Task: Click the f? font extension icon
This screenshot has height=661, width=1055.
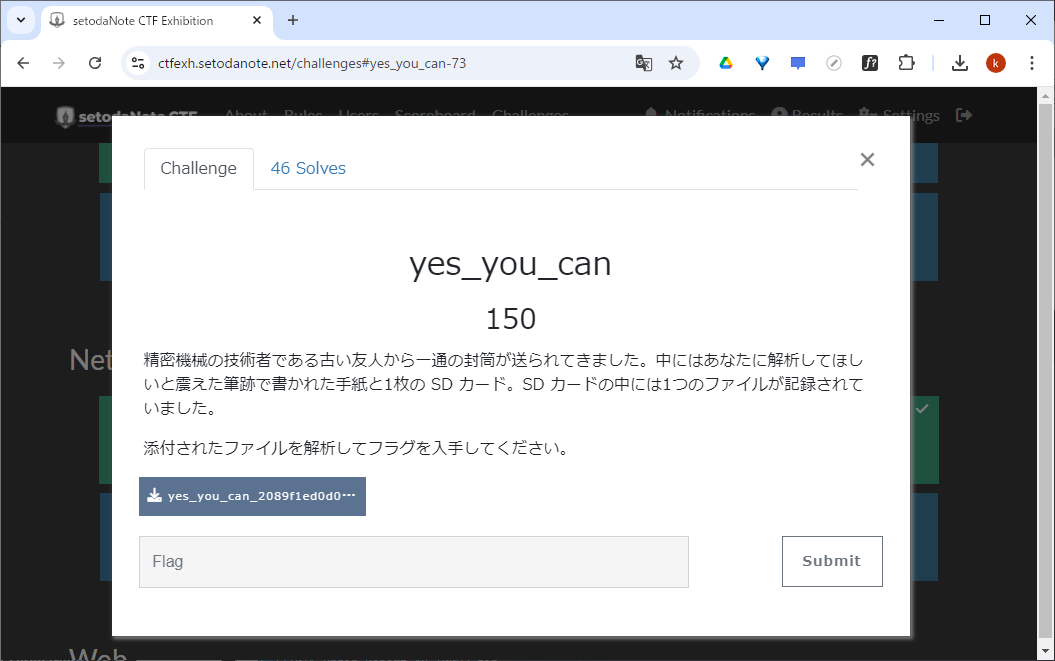Action: tap(870, 63)
